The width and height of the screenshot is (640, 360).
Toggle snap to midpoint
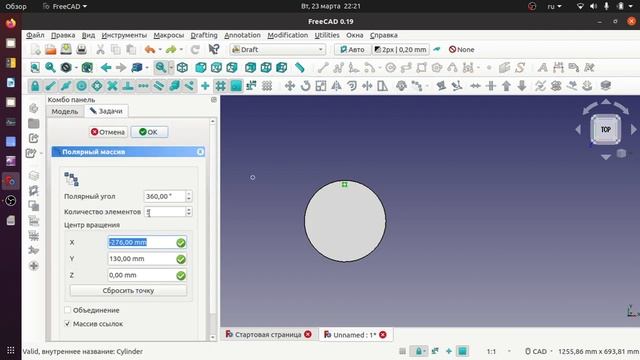pyautogui.click(x=66, y=86)
